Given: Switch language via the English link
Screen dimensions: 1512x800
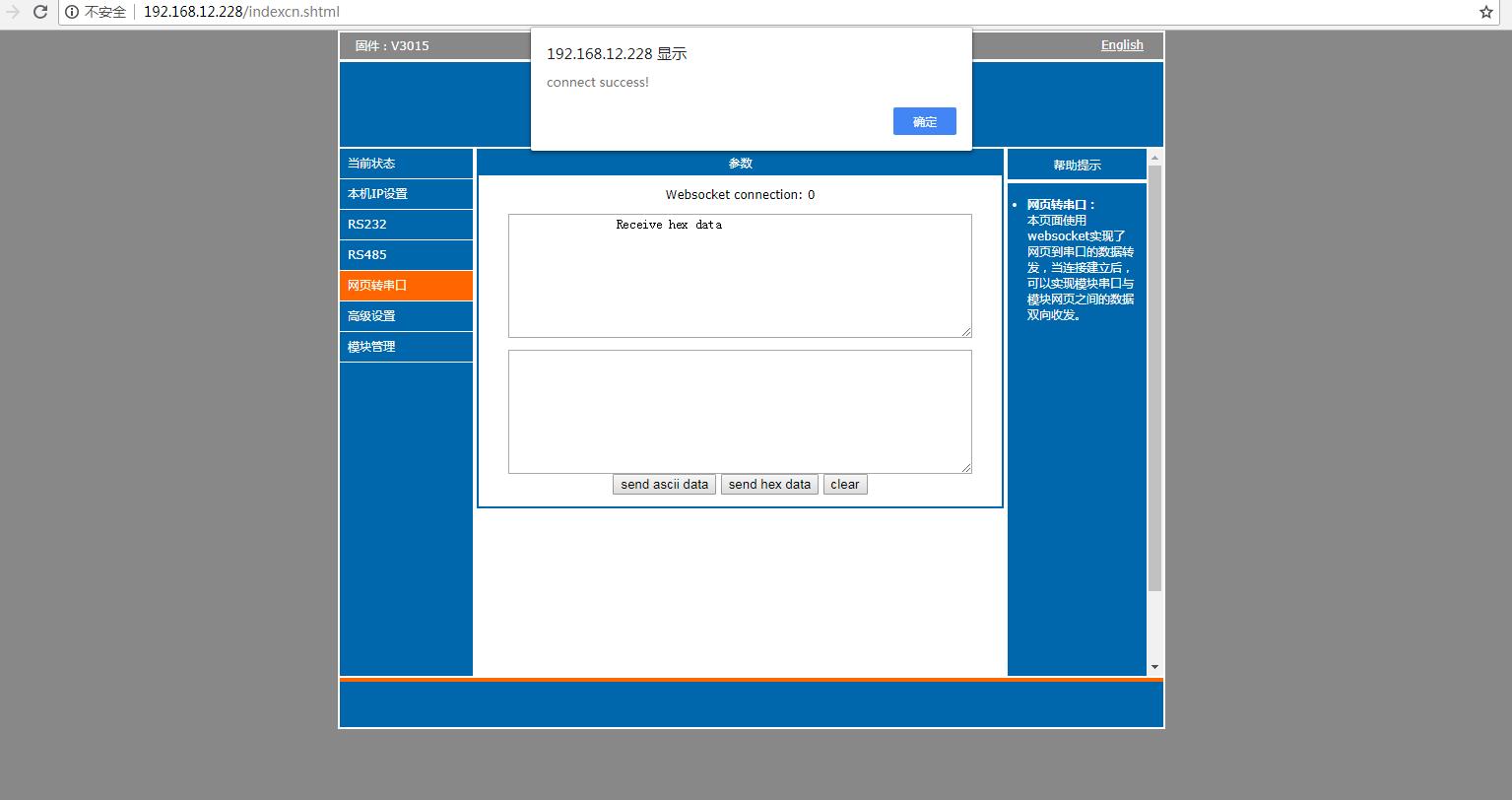Looking at the screenshot, I should pos(1121,45).
